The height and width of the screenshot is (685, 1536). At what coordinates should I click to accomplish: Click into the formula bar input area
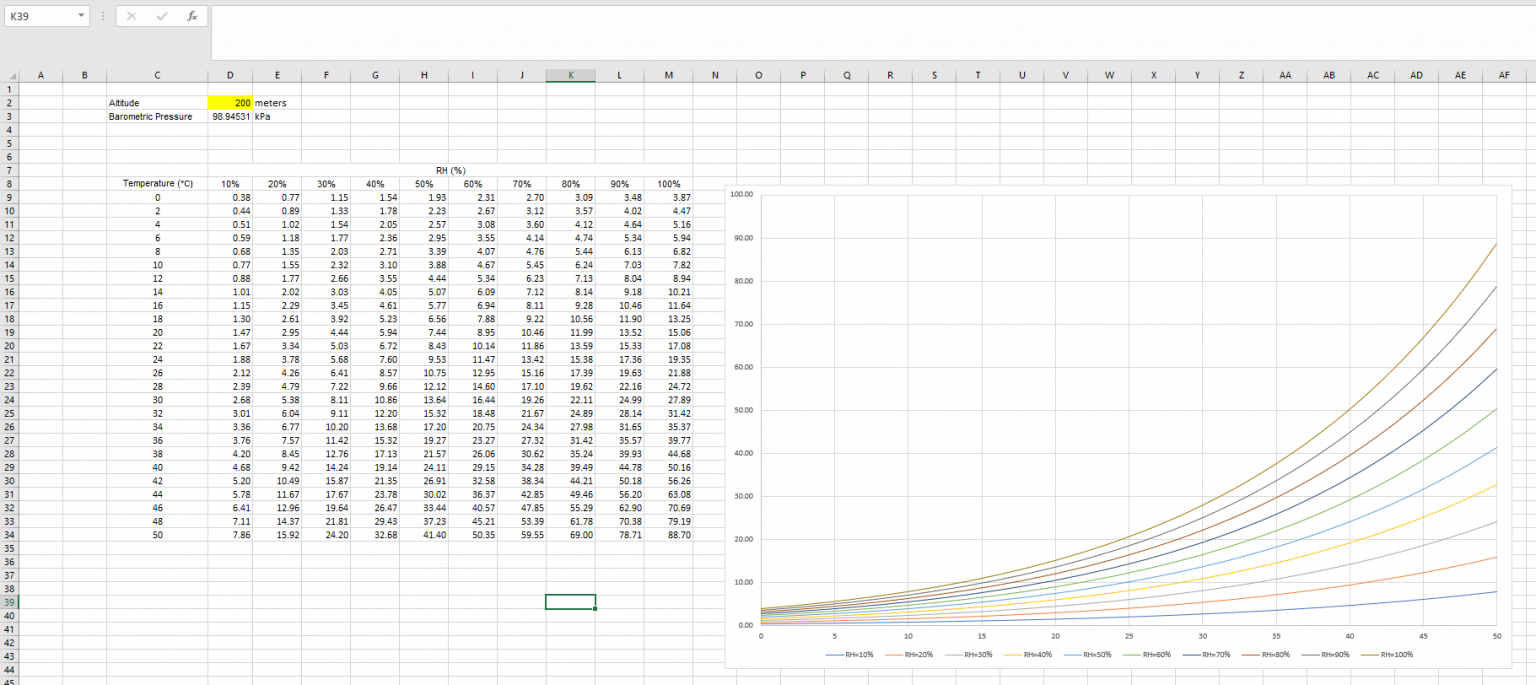coord(872,31)
